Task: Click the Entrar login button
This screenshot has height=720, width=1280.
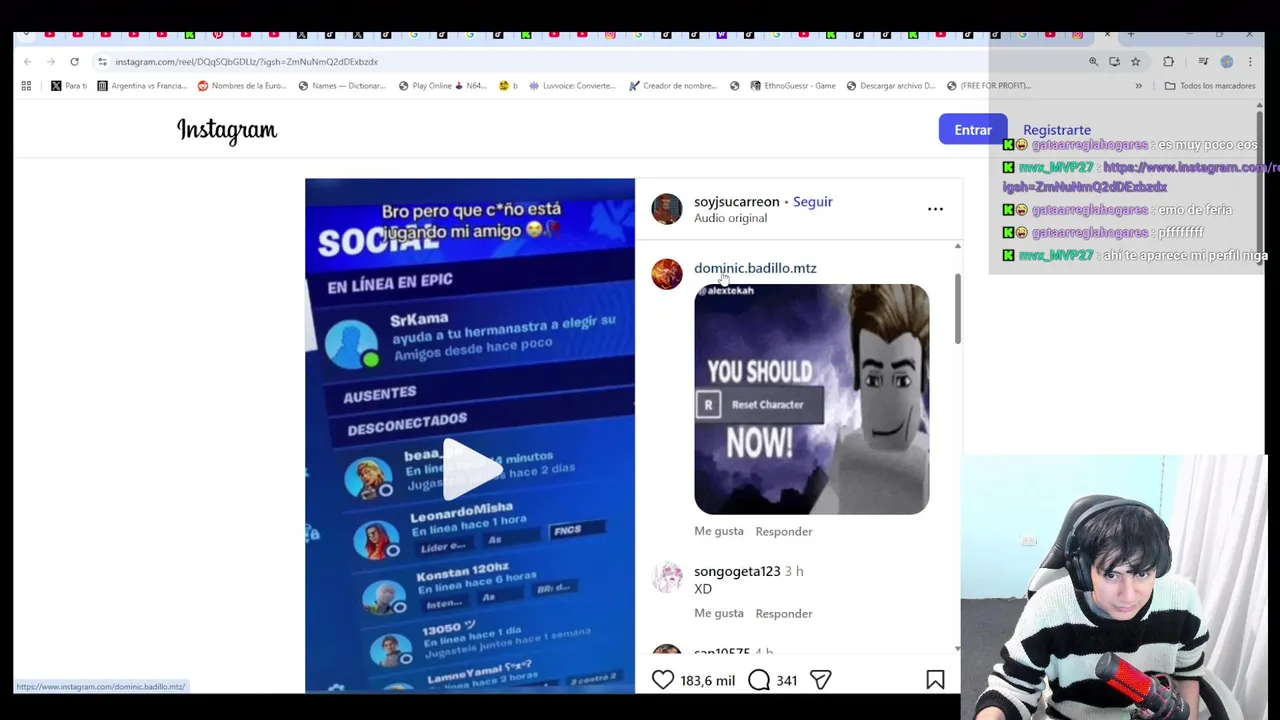Action: [x=972, y=129]
